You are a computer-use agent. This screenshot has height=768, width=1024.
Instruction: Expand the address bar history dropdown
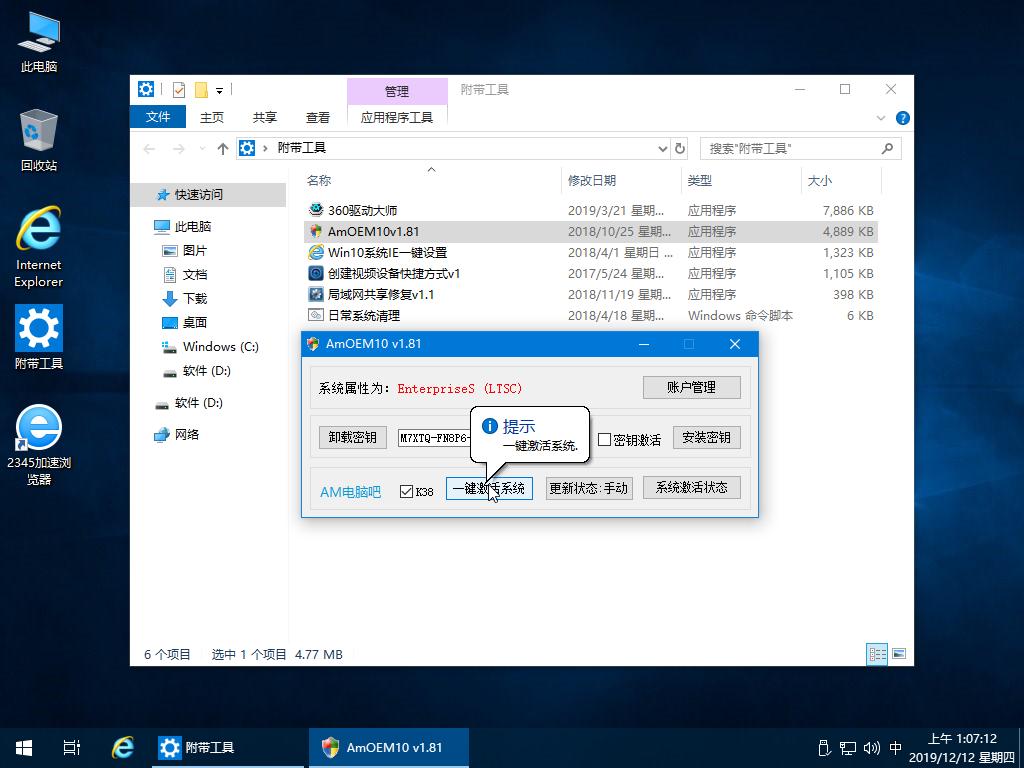pyautogui.click(x=662, y=148)
